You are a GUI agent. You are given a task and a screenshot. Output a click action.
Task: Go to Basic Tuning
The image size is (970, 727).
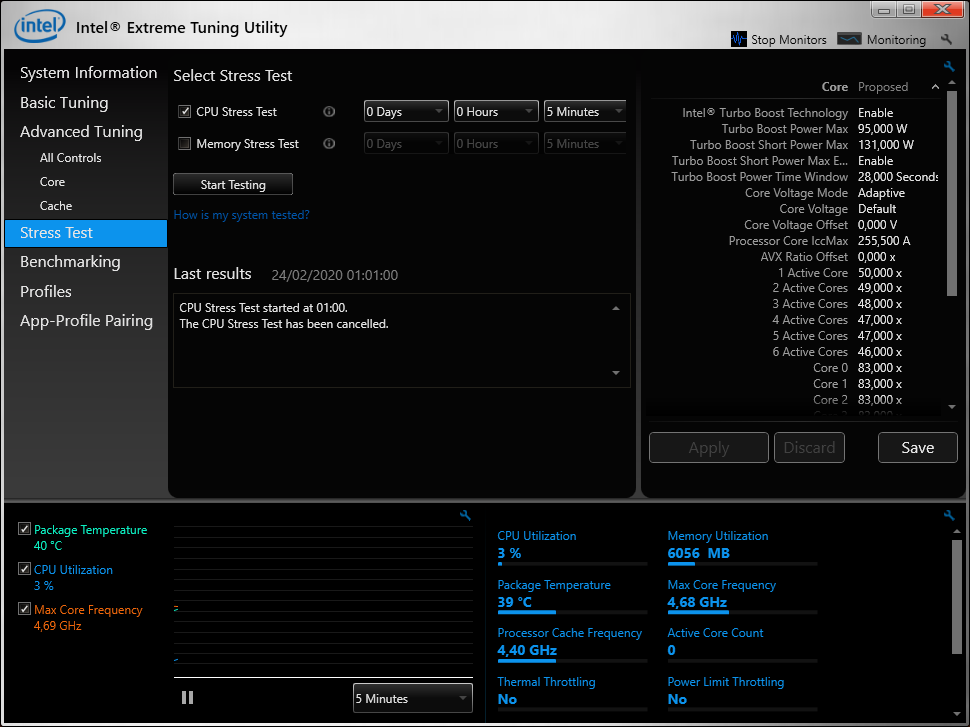(64, 103)
